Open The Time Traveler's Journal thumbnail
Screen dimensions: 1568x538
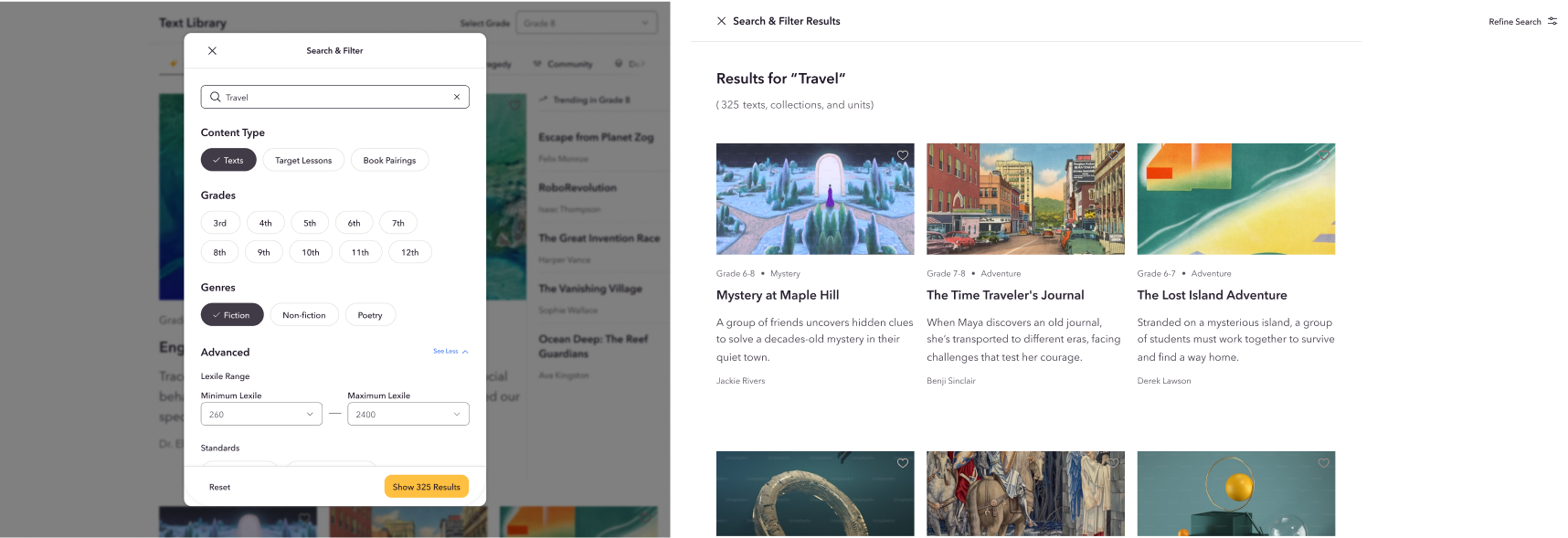pyautogui.click(x=1025, y=199)
